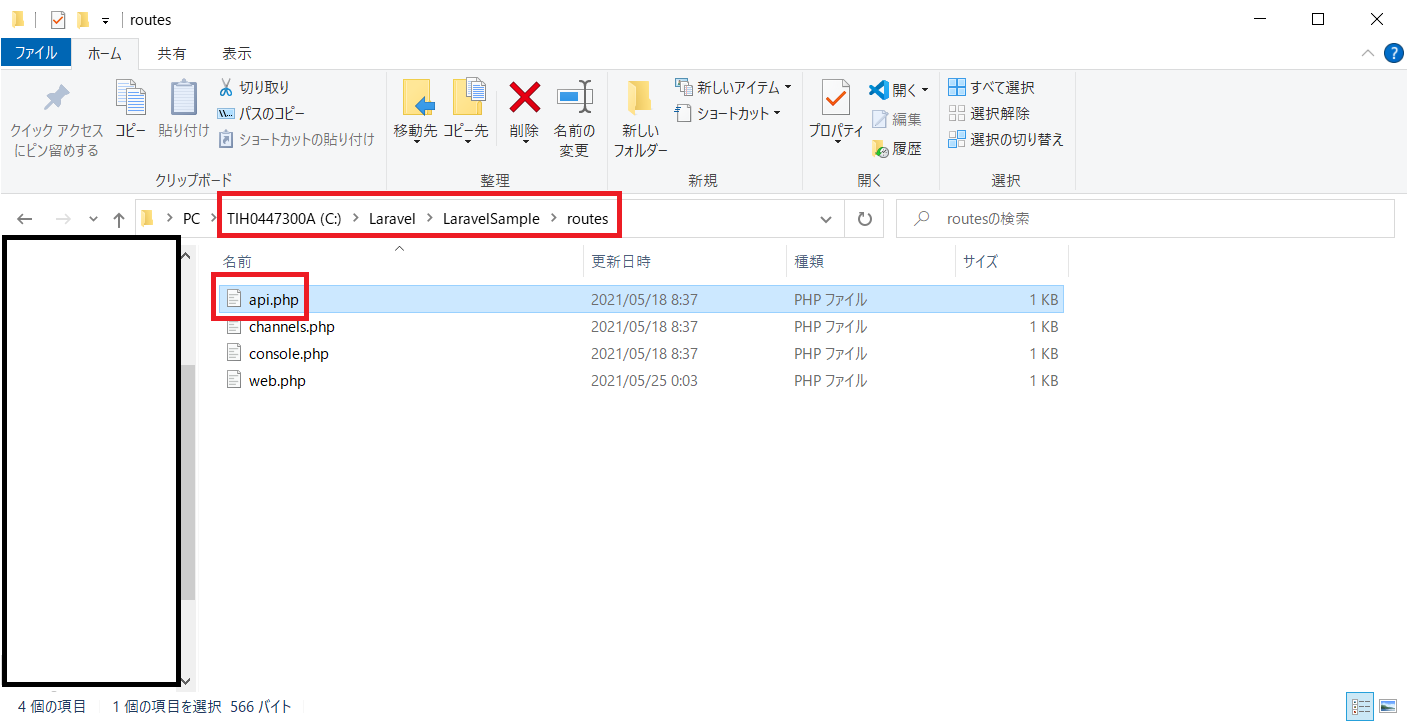Open the File (ファイル) tab
This screenshot has width=1407, height=721.
36,53
